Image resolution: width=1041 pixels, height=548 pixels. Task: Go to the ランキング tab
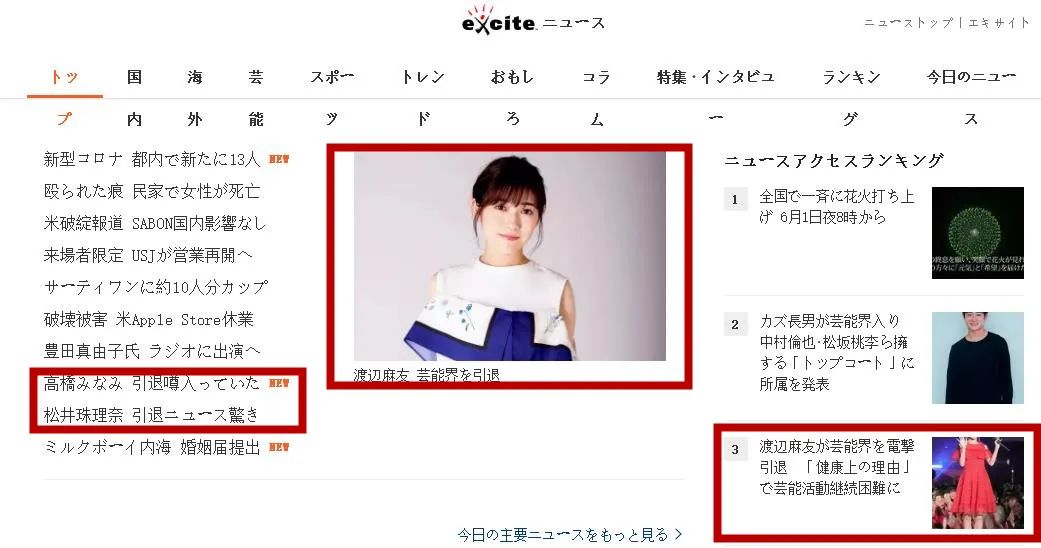coord(851,98)
